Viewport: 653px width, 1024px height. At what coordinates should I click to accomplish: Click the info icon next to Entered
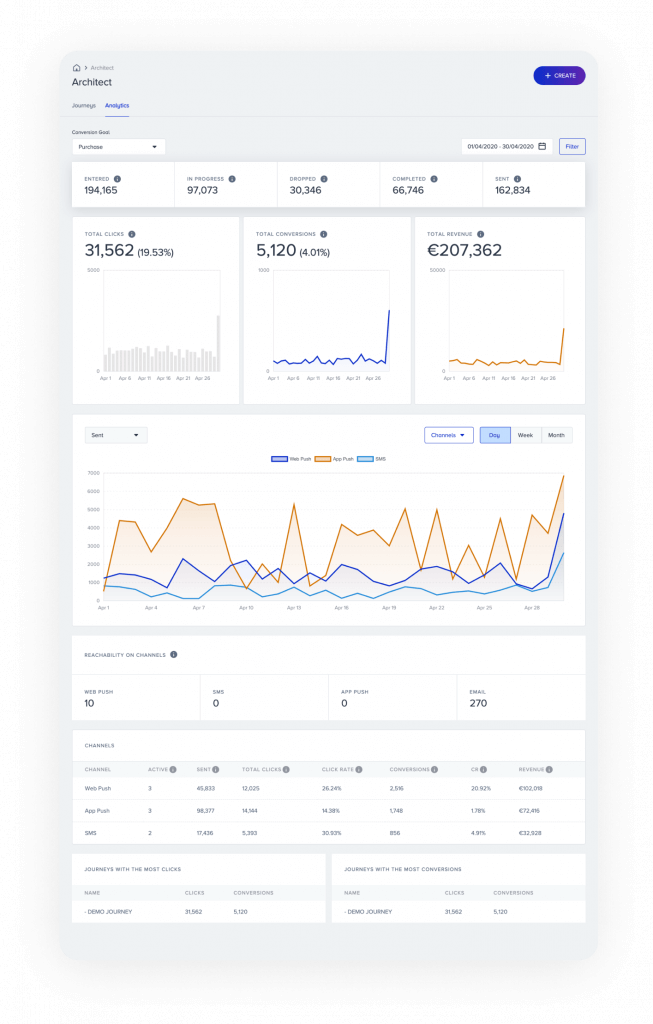(x=117, y=179)
